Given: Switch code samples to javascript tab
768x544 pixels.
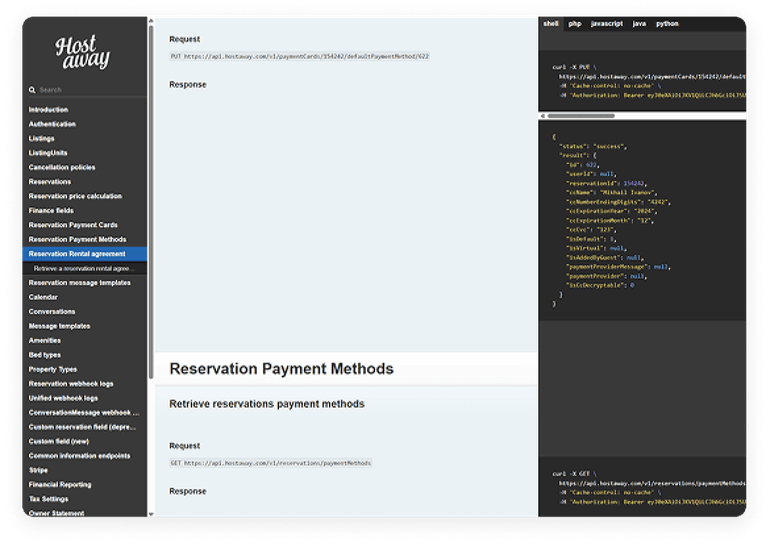Looking at the screenshot, I should click(607, 24).
